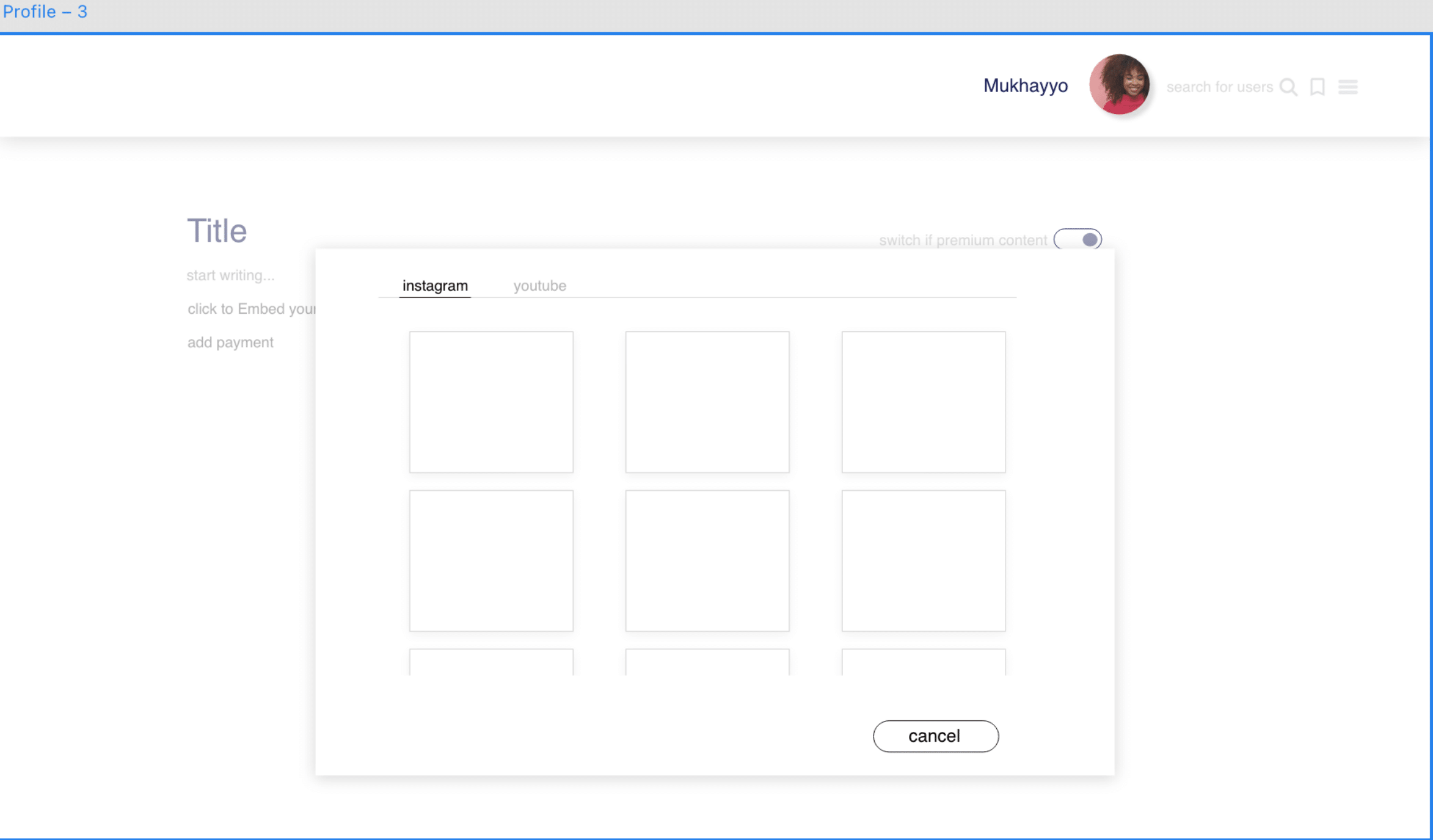
Task: Switch to the youtube tab
Action: pyautogui.click(x=539, y=286)
